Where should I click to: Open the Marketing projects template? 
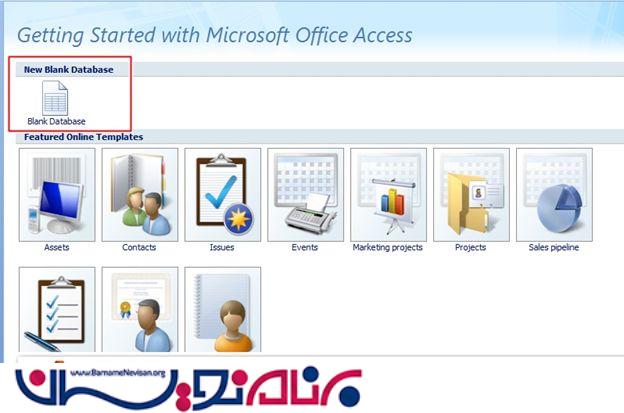[x=388, y=195]
